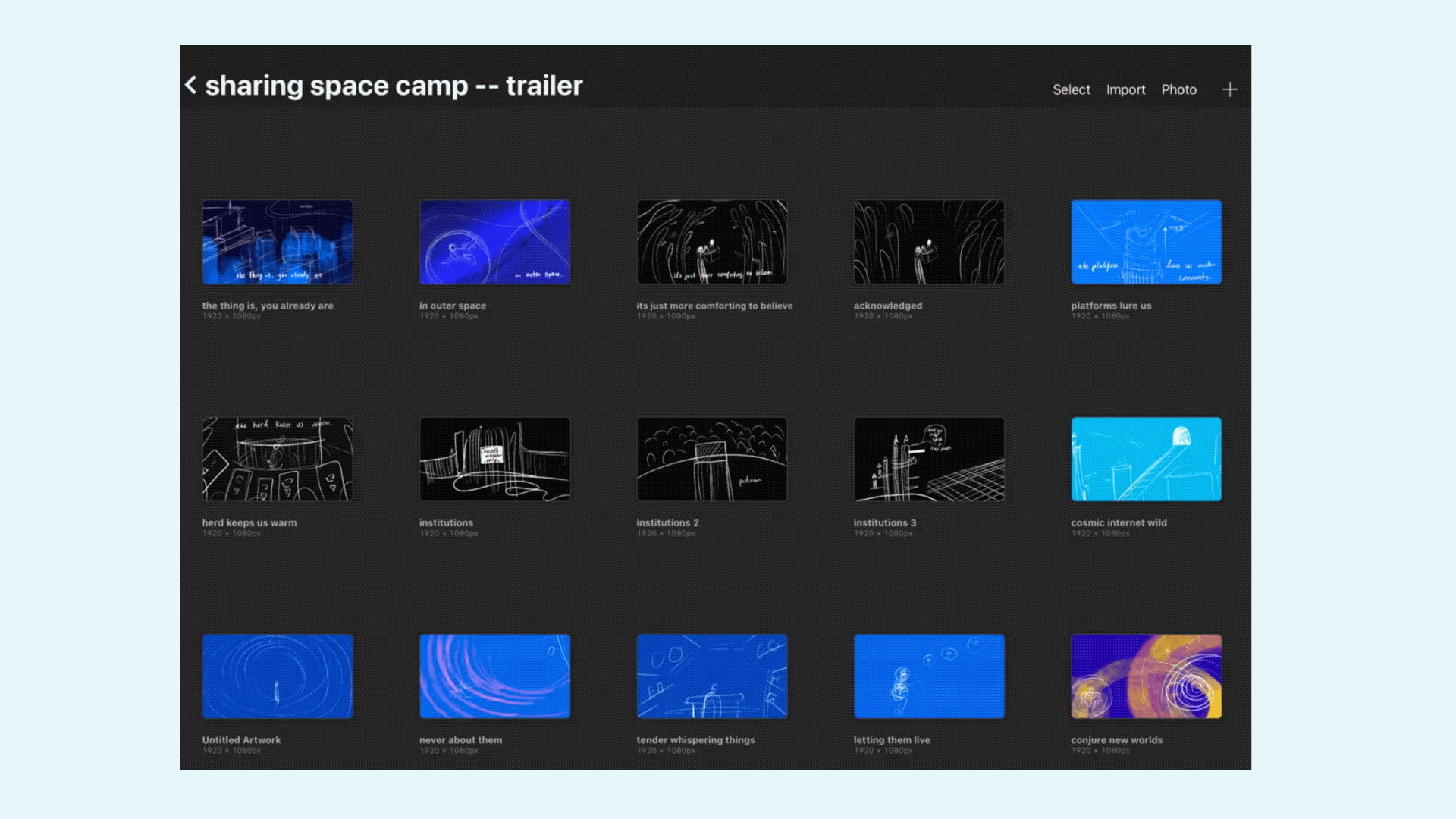Image resolution: width=1456 pixels, height=819 pixels.
Task: Click the 'letting them live' artwork title
Action: pyautogui.click(x=892, y=740)
